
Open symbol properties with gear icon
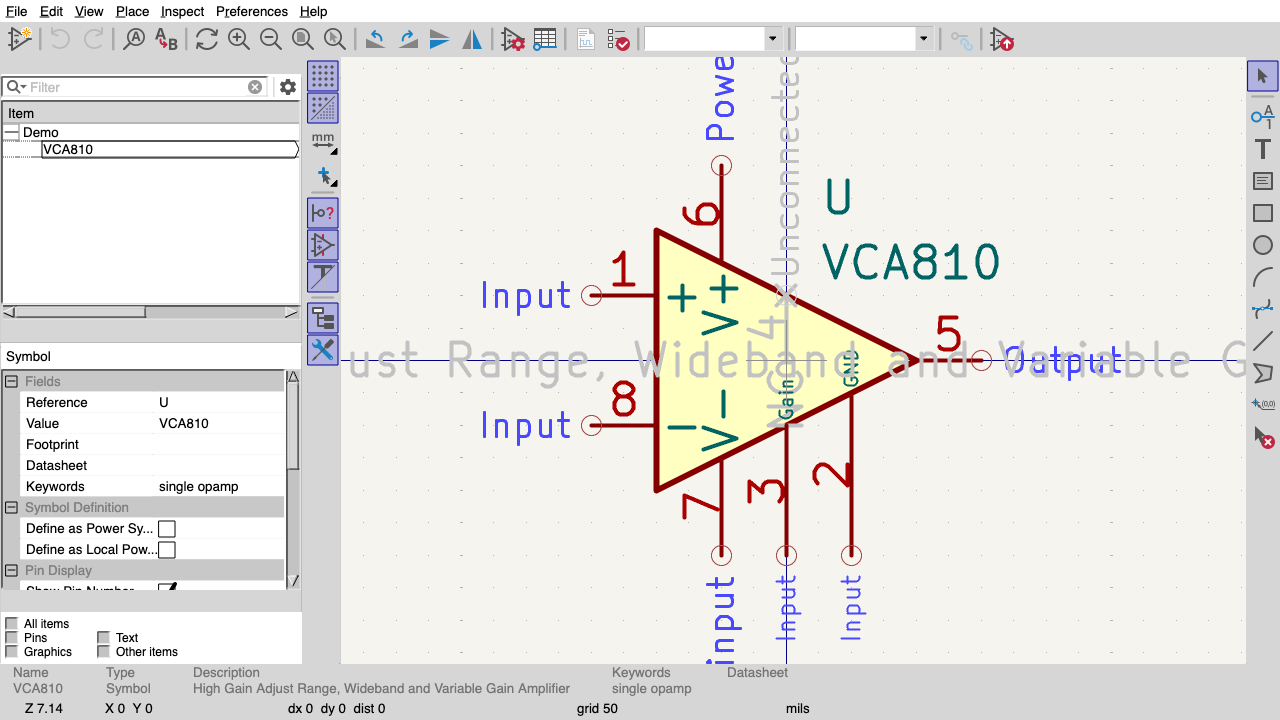[513, 39]
